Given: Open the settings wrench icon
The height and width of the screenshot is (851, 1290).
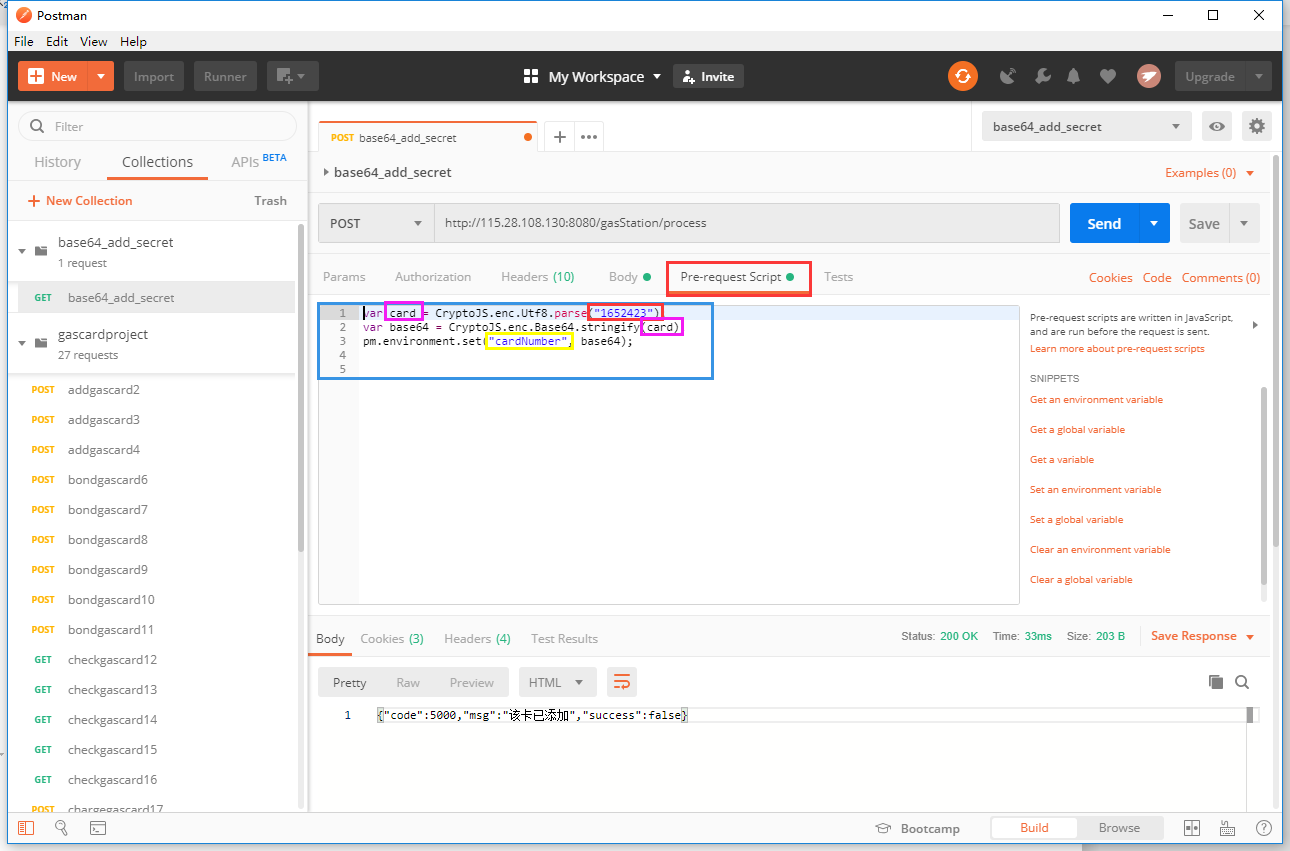Looking at the screenshot, I should click(1043, 76).
